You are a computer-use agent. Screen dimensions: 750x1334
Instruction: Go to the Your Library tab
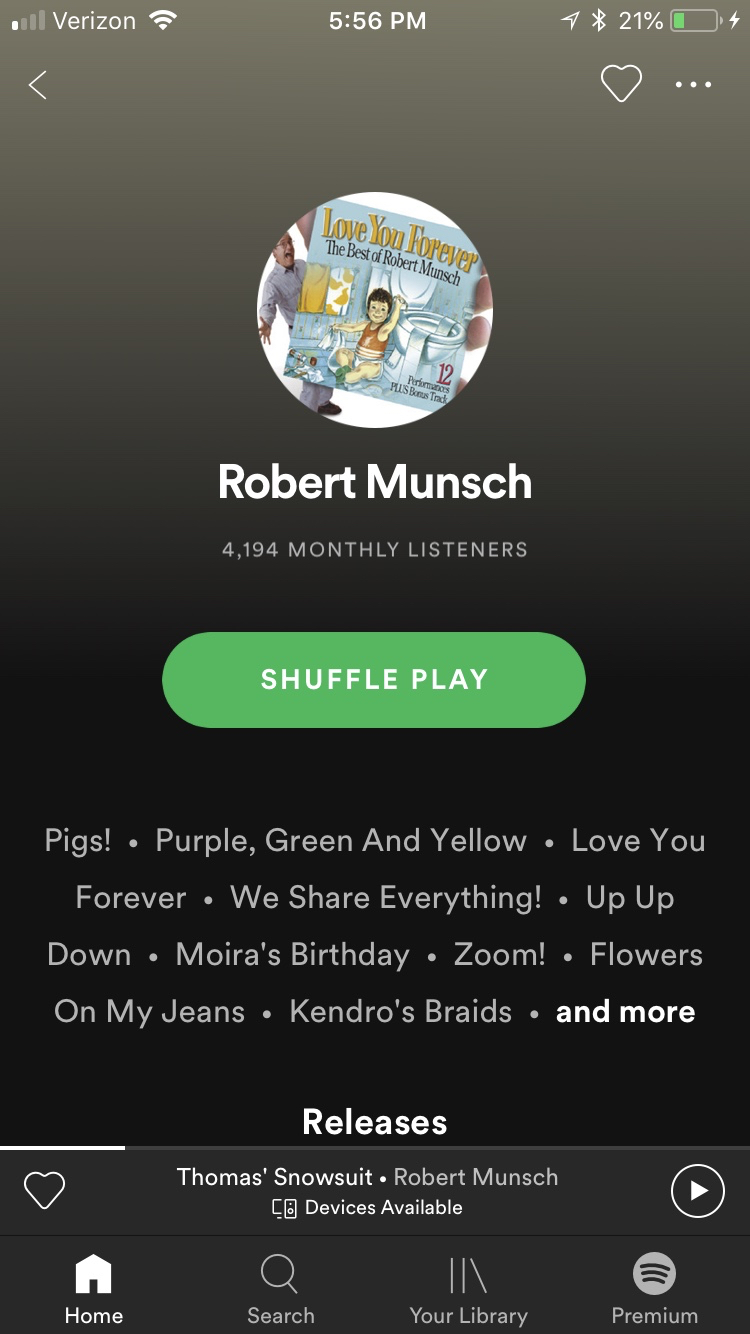(468, 1290)
